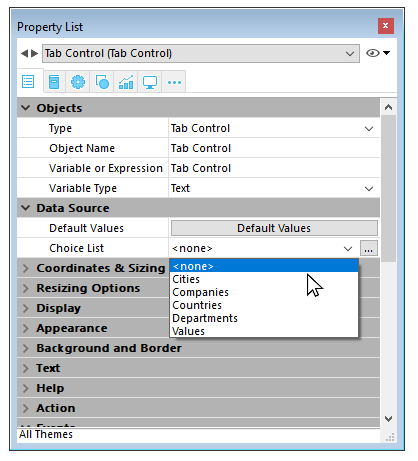
Task: Open the chart properties tab icon
Action: point(126,82)
